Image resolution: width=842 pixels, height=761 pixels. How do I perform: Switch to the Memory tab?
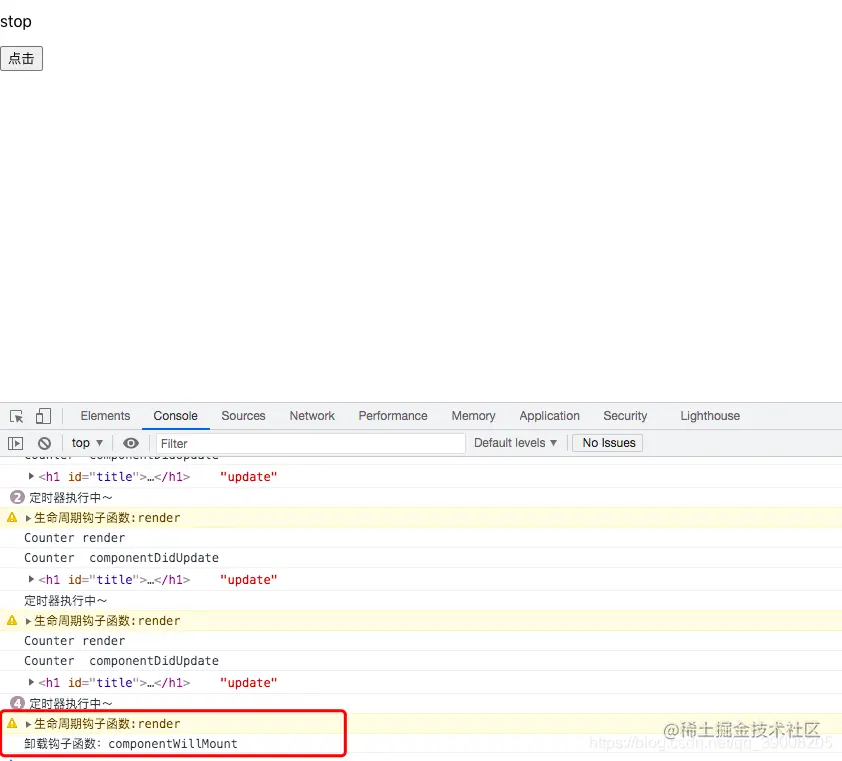click(473, 416)
